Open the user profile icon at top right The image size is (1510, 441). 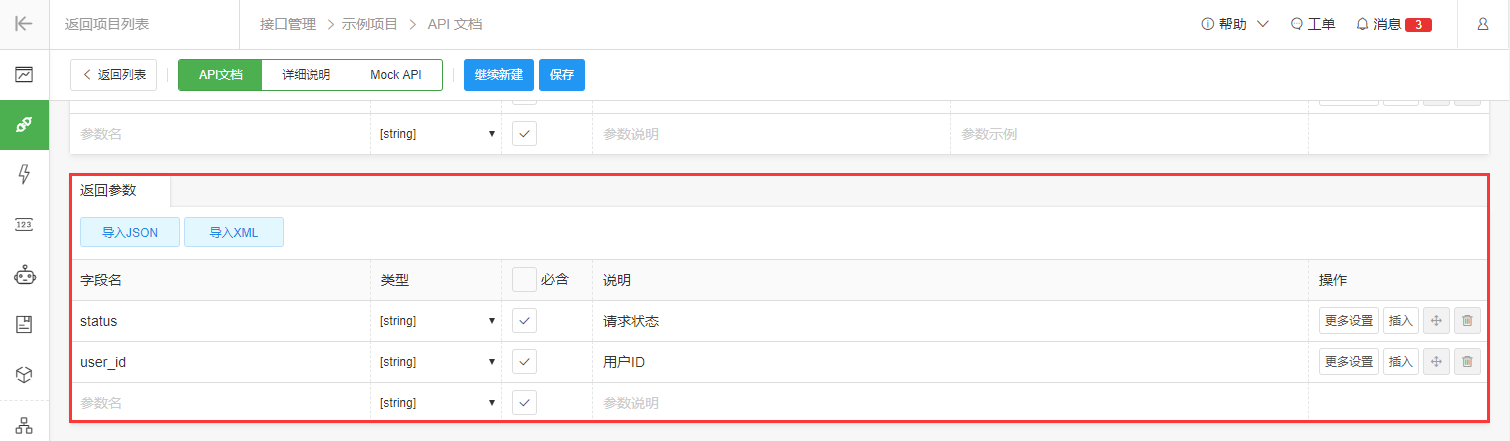coord(1482,24)
